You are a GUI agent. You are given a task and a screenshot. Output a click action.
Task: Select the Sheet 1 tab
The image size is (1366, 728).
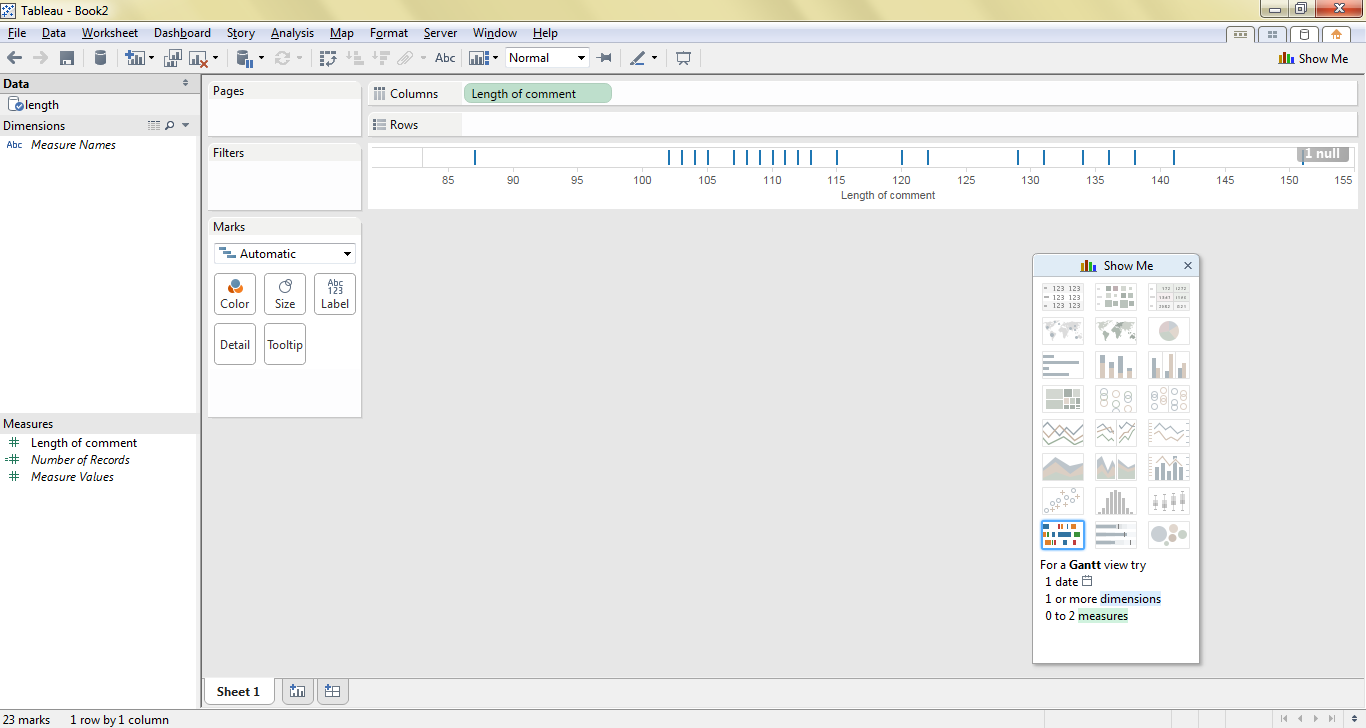click(238, 691)
